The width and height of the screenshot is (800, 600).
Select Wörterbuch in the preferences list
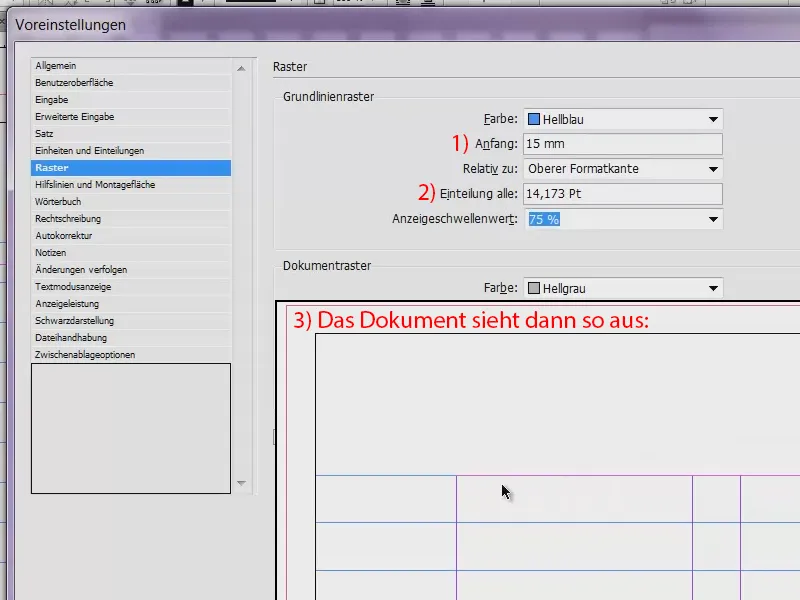click(x=131, y=202)
